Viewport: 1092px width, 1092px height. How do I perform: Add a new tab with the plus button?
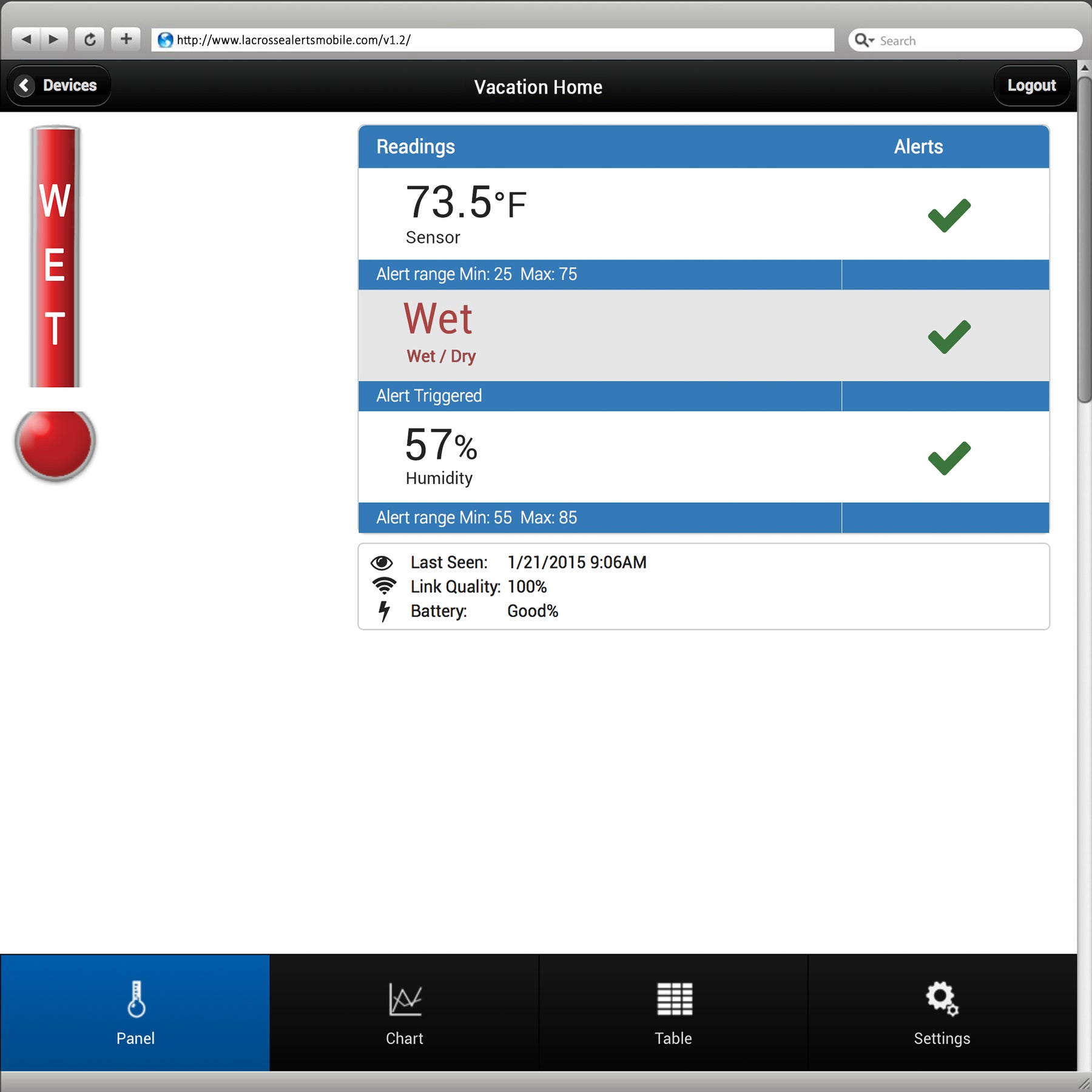pyautogui.click(x=126, y=39)
